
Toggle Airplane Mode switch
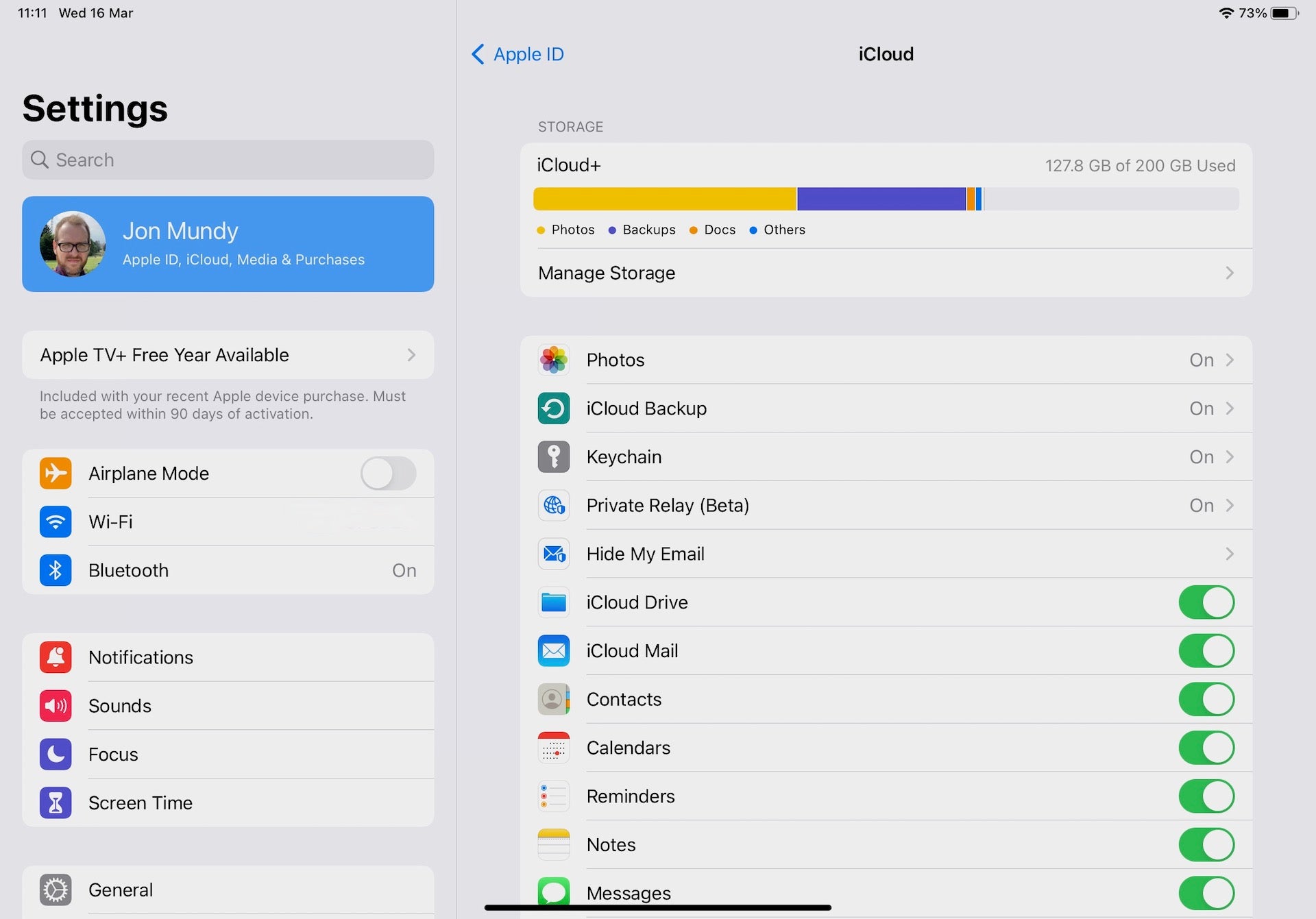[389, 474]
